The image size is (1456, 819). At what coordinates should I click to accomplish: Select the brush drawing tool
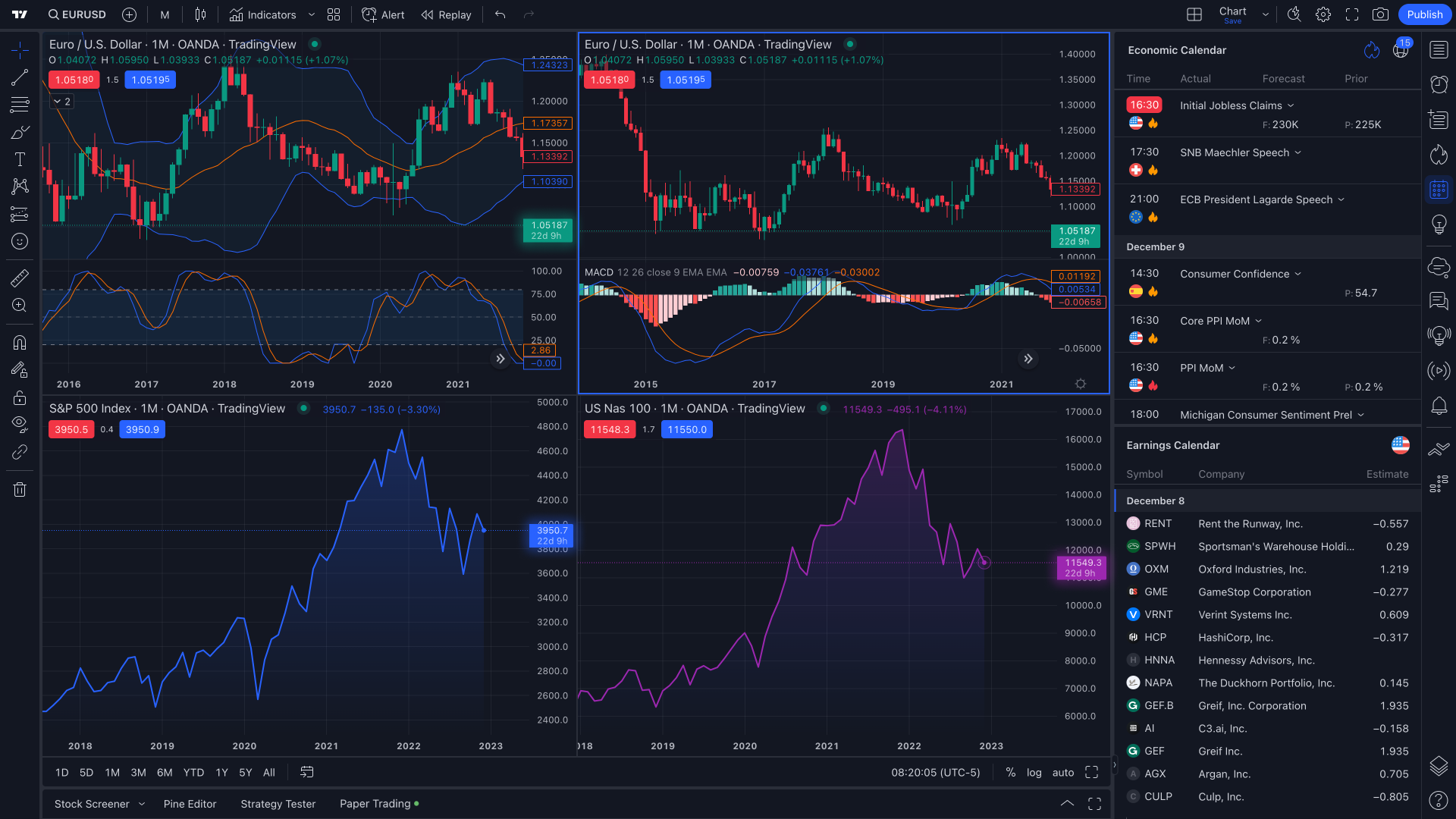(x=20, y=131)
